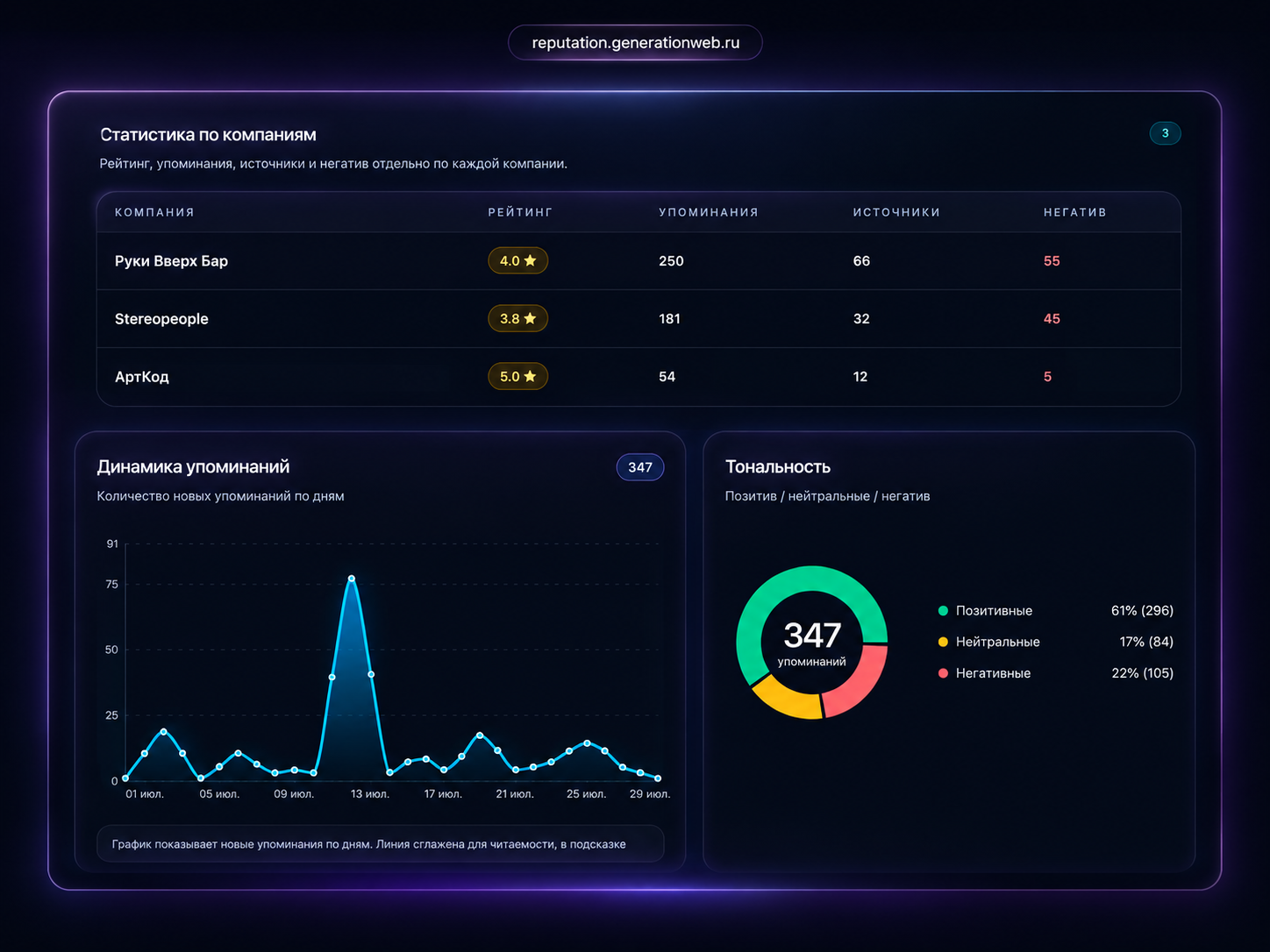Sort by the Источники column header
The width and height of the screenshot is (1270, 952).
[896, 212]
